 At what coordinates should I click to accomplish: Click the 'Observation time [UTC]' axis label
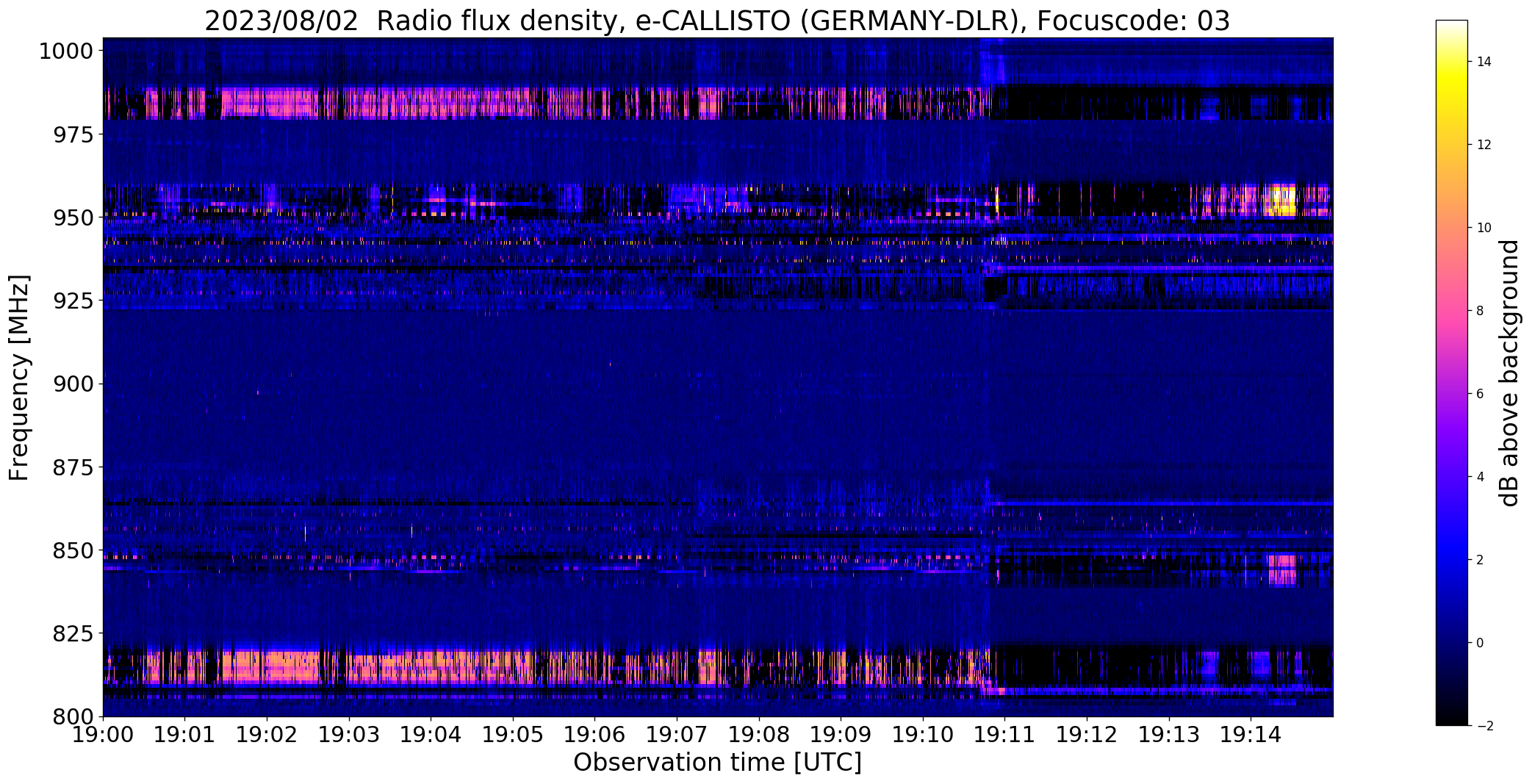[x=717, y=763]
